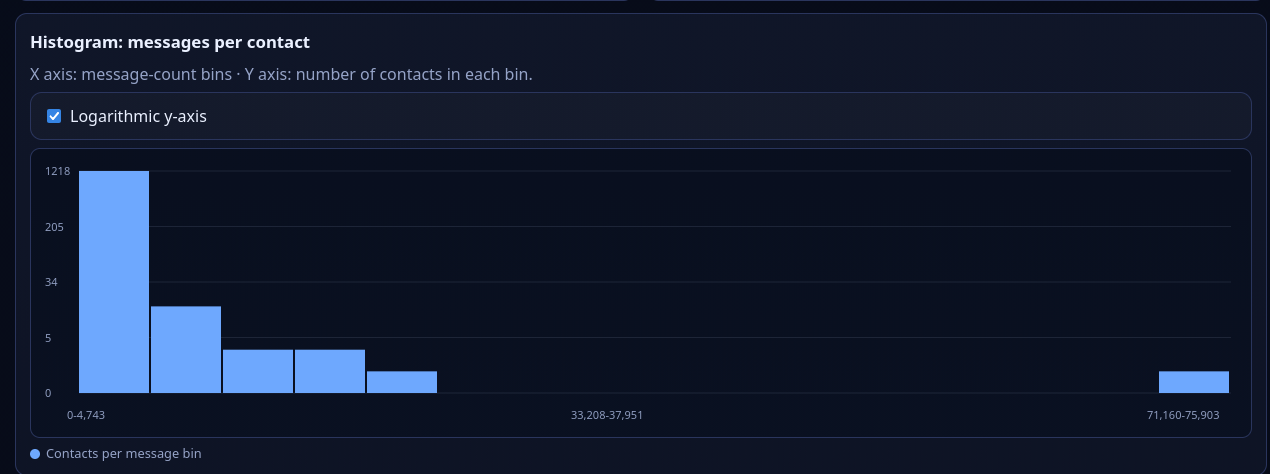Click the third histogram bar

coord(258,371)
